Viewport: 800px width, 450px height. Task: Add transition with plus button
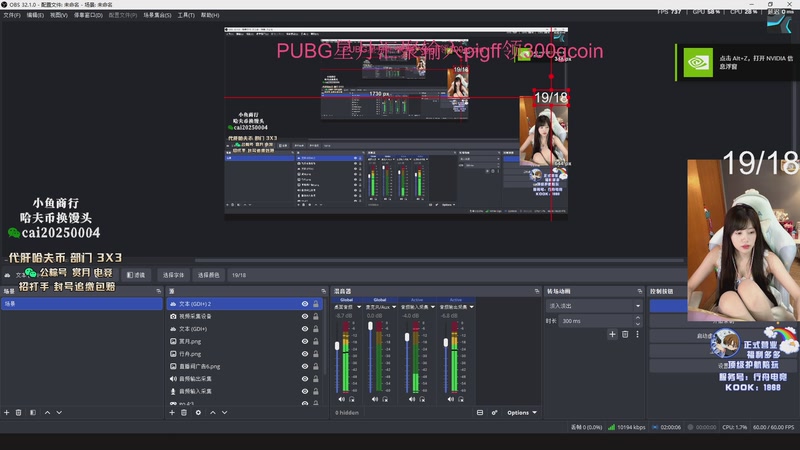(x=612, y=334)
